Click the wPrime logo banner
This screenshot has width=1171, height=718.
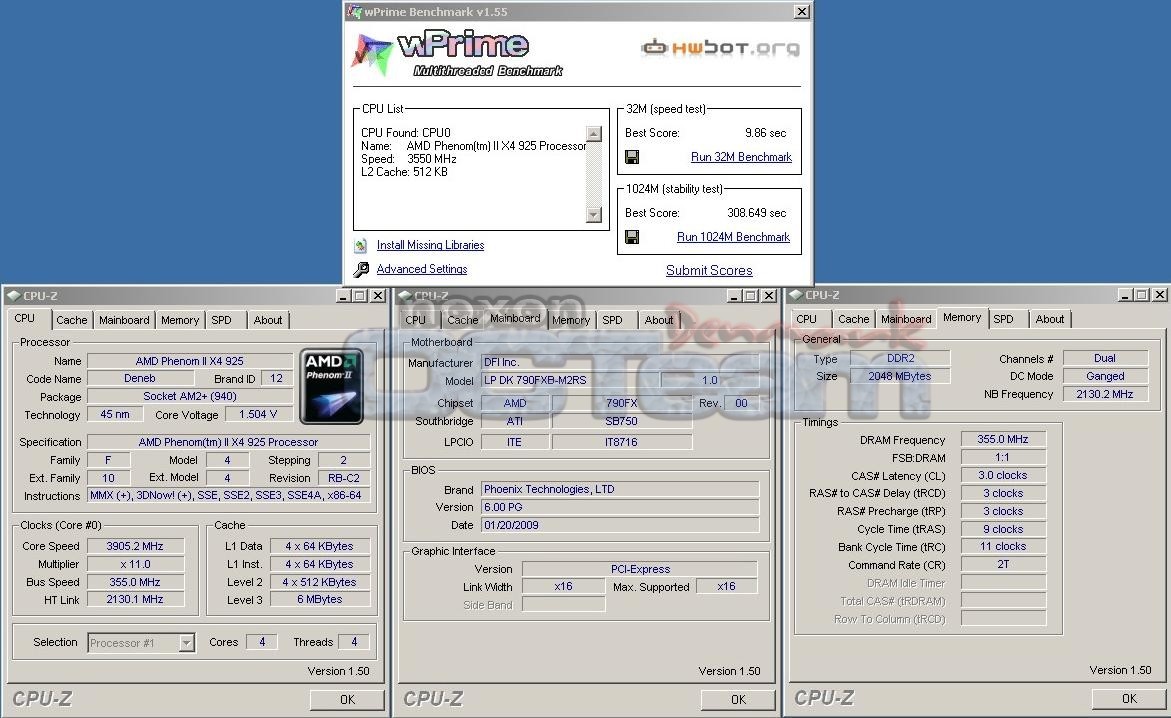[457, 55]
